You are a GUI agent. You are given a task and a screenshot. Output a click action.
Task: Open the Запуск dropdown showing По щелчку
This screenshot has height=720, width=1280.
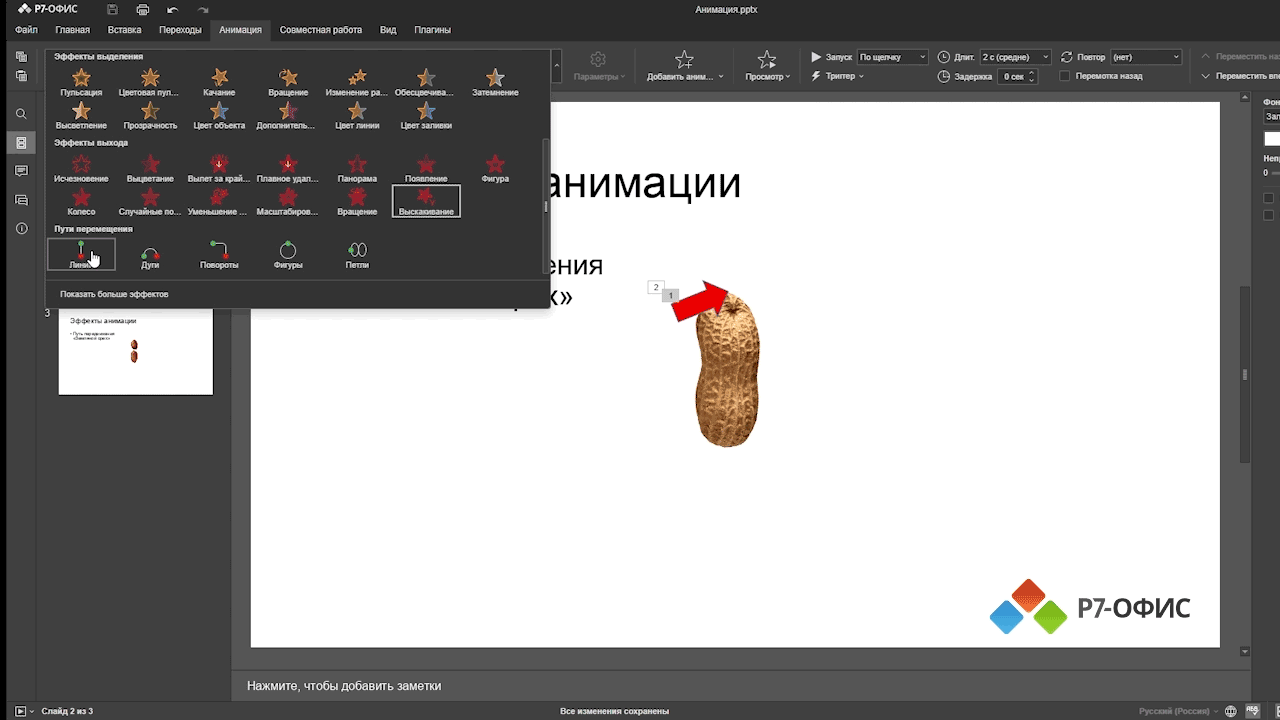[x=892, y=57]
